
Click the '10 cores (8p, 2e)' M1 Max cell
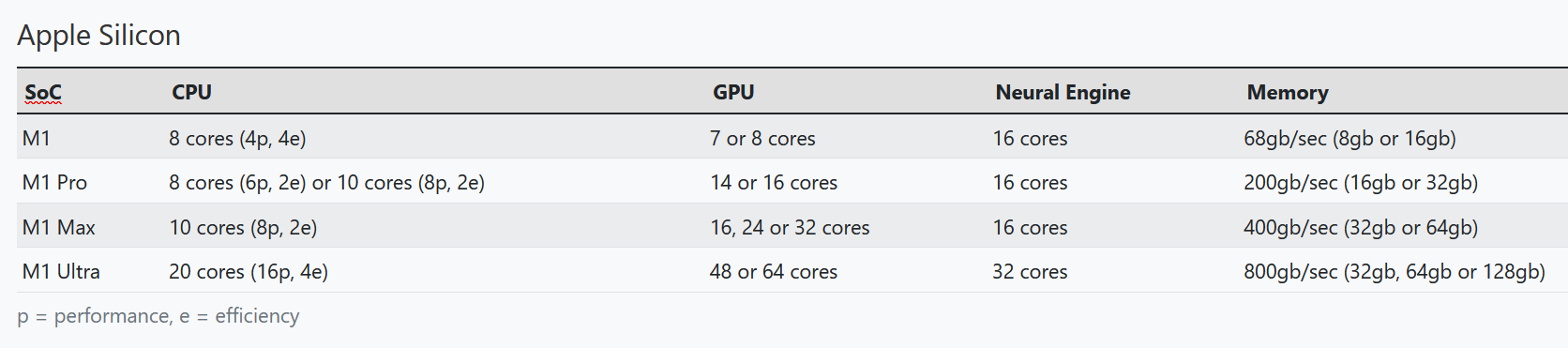[x=243, y=228]
